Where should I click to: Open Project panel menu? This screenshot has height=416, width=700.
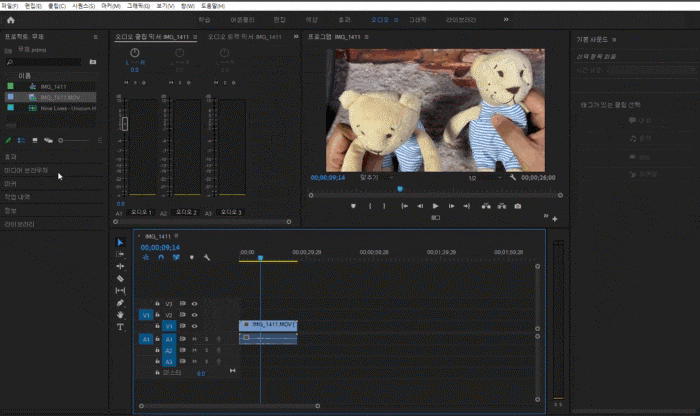pyautogui.click(x=96, y=37)
